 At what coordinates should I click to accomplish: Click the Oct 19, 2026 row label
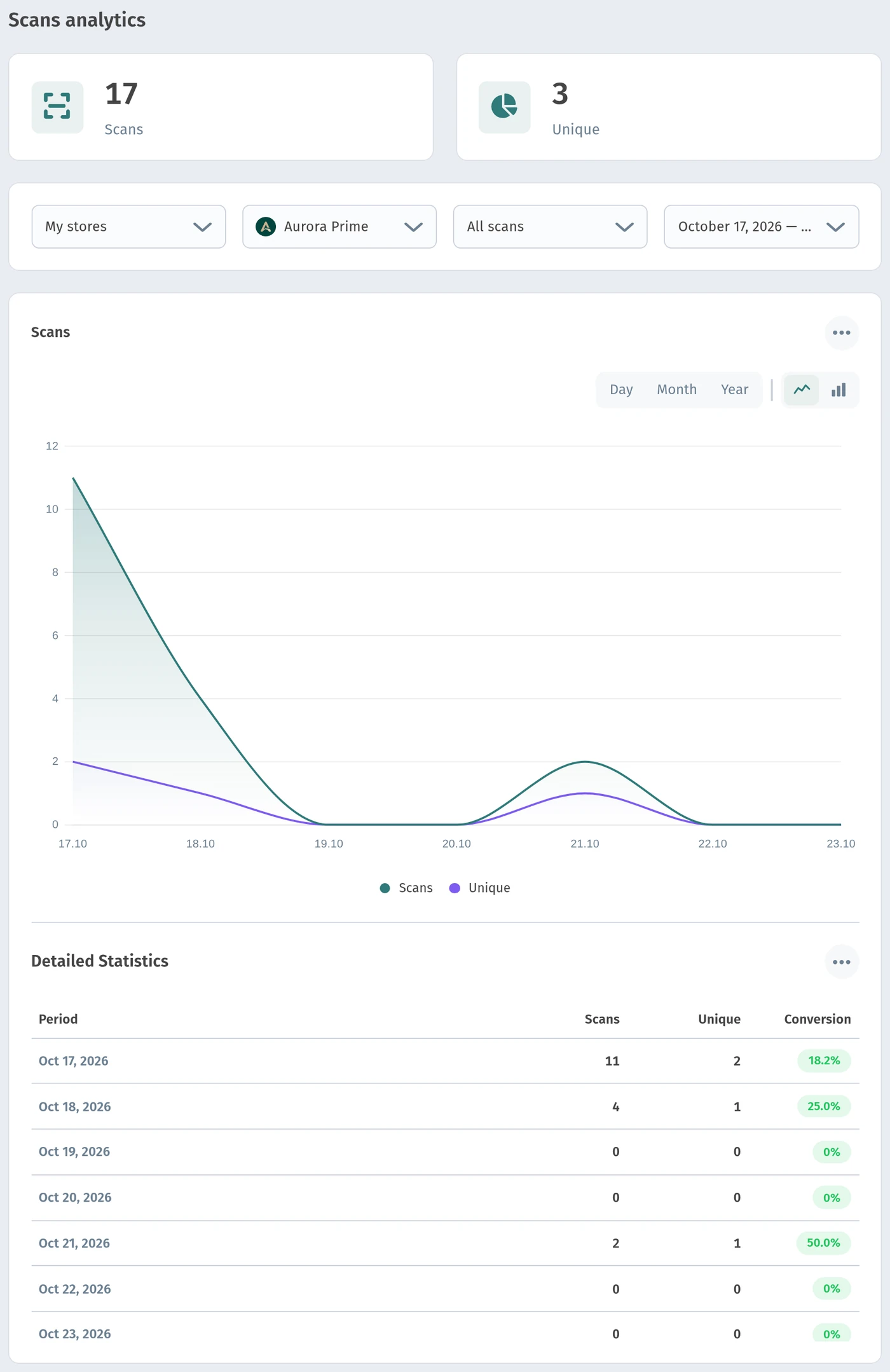pyautogui.click(x=74, y=1151)
